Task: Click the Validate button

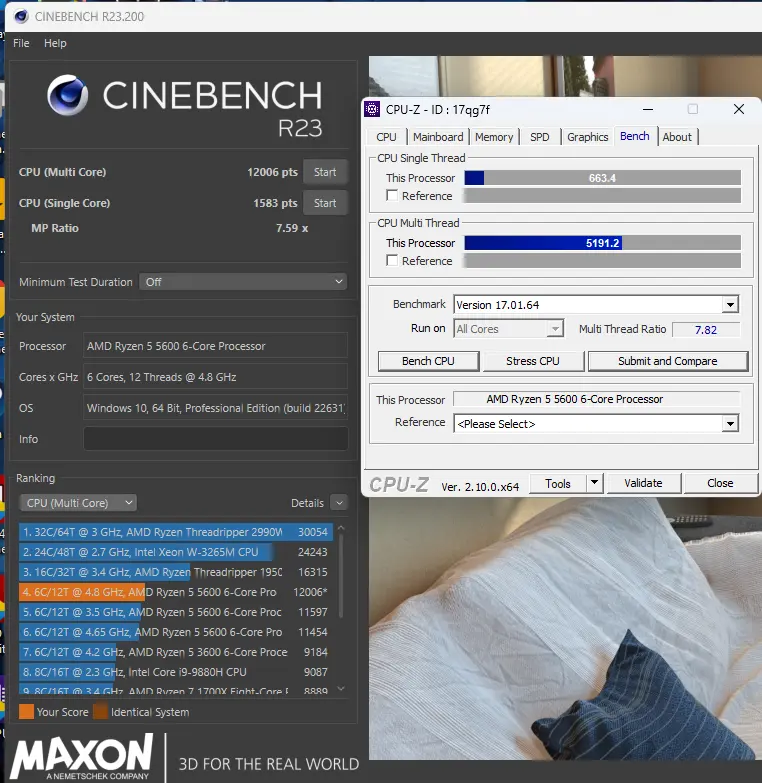Action: 643,483
